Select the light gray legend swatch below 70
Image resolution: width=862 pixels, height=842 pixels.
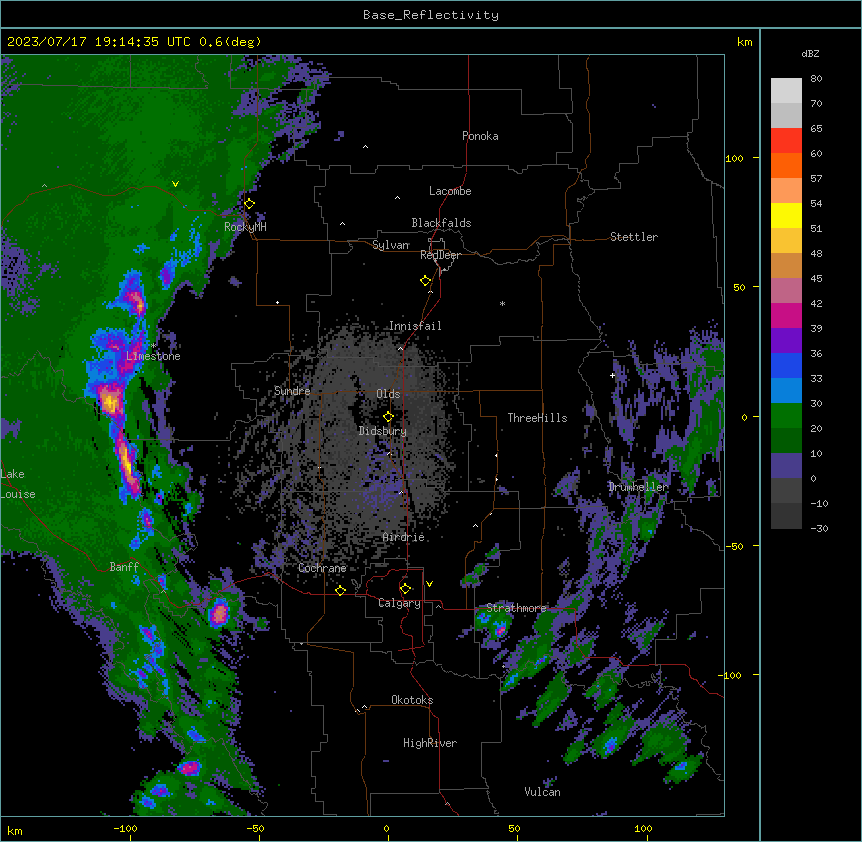(786, 115)
